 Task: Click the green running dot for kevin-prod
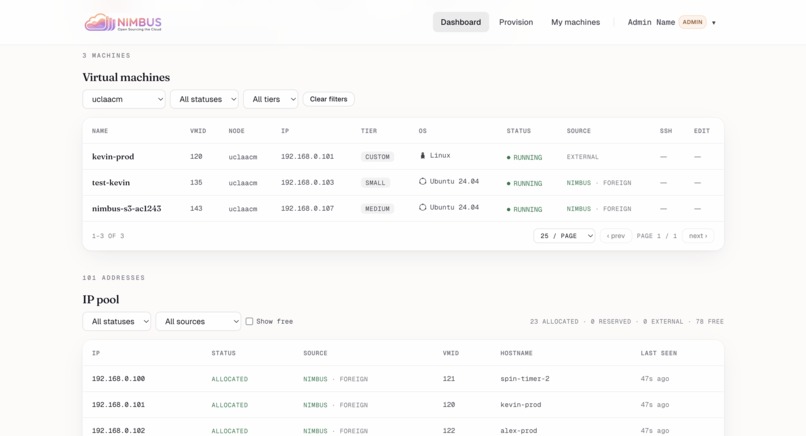pos(508,157)
